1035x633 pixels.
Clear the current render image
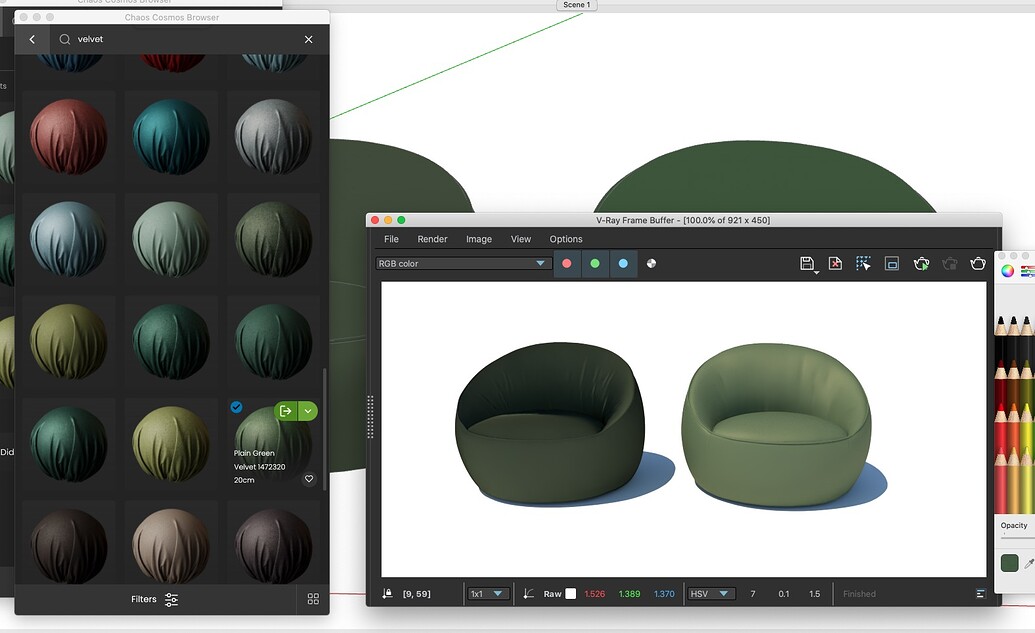point(835,263)
